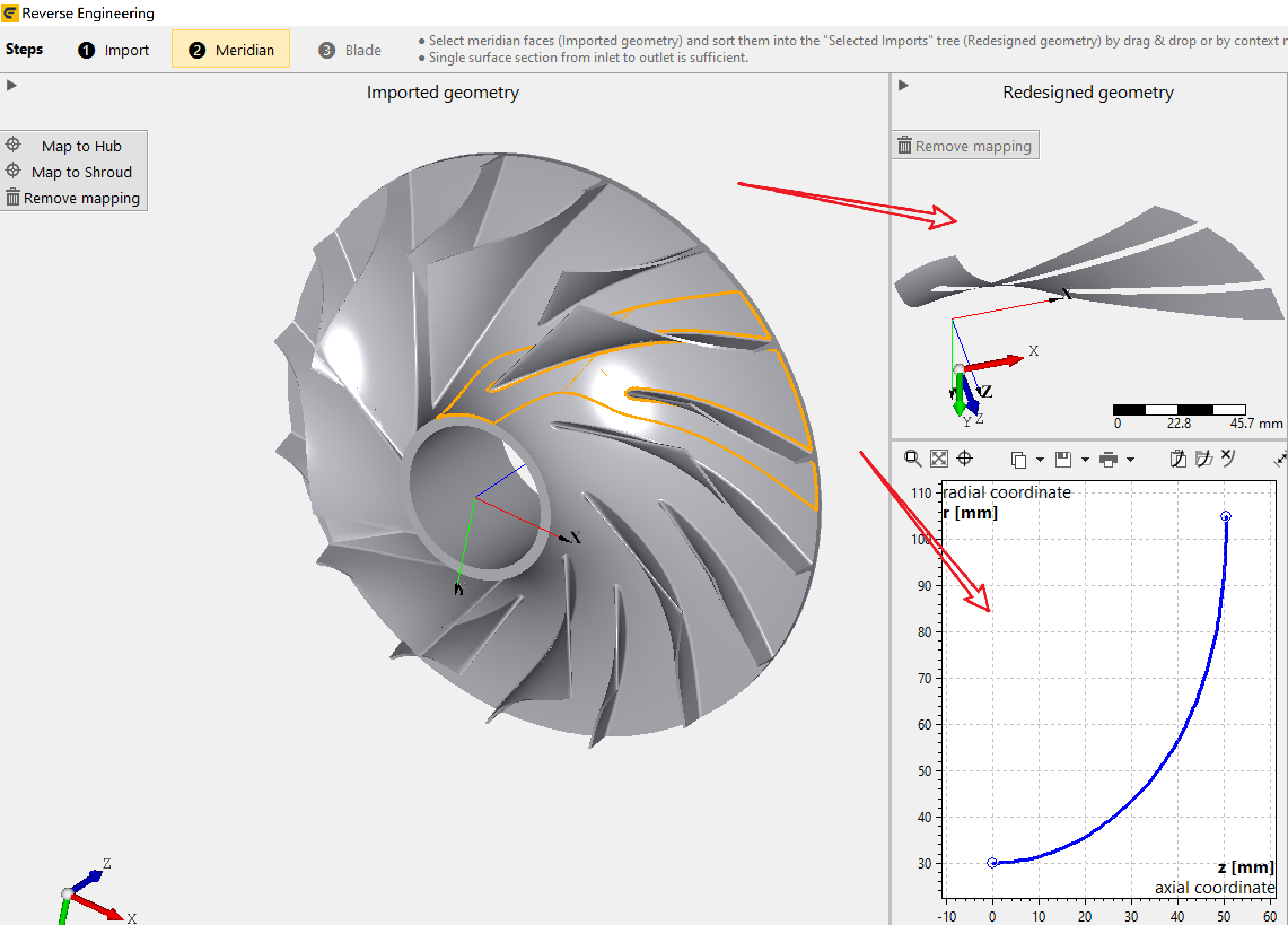1288x925 pixels.
Task: Copy the meridian diagram to clipboard
Action: pos(1018,459)
